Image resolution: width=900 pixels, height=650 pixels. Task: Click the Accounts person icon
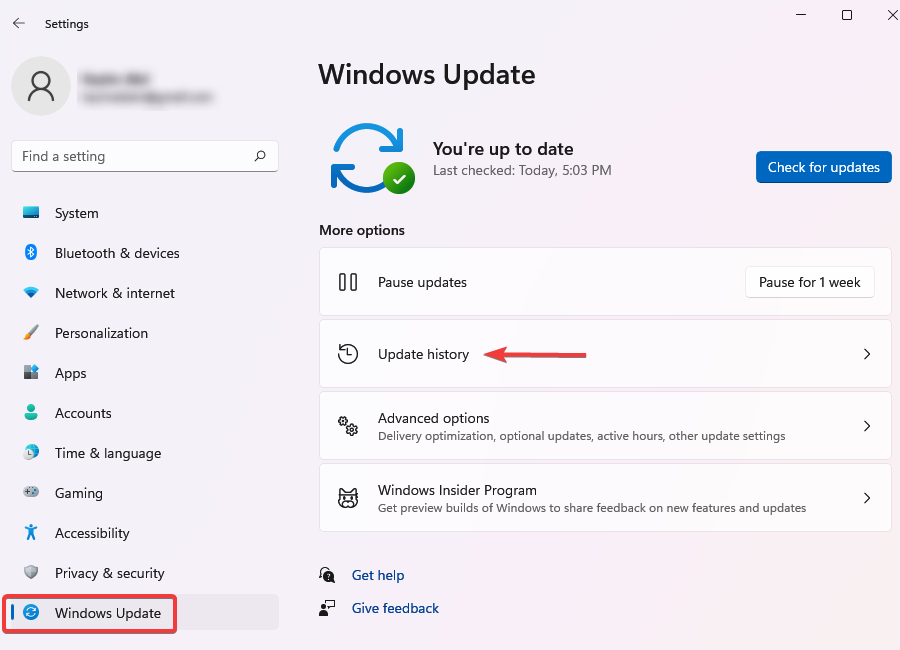click(x=31, y=412)
